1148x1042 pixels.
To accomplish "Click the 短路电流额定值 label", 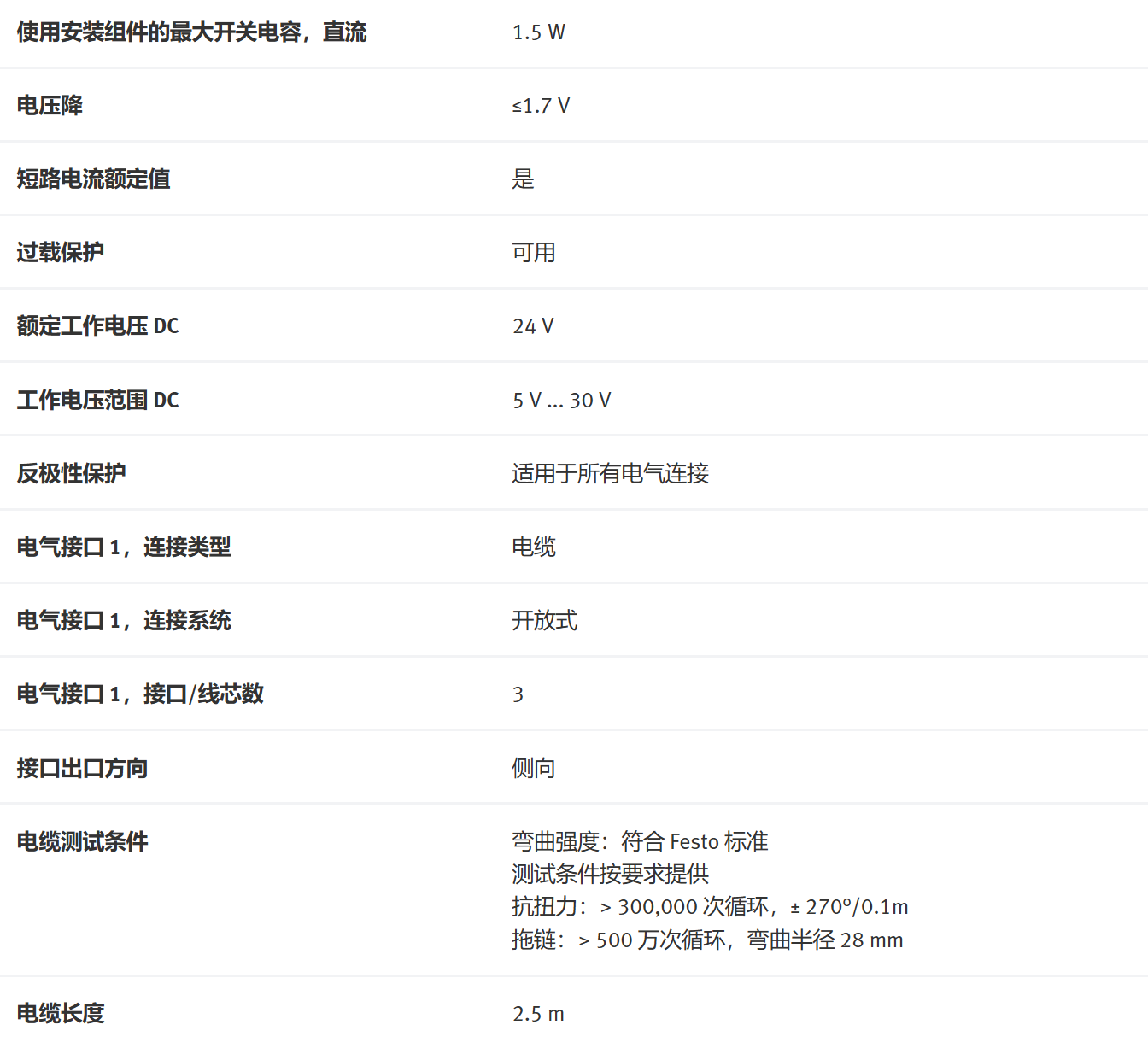I will click(x=93, y=179).
